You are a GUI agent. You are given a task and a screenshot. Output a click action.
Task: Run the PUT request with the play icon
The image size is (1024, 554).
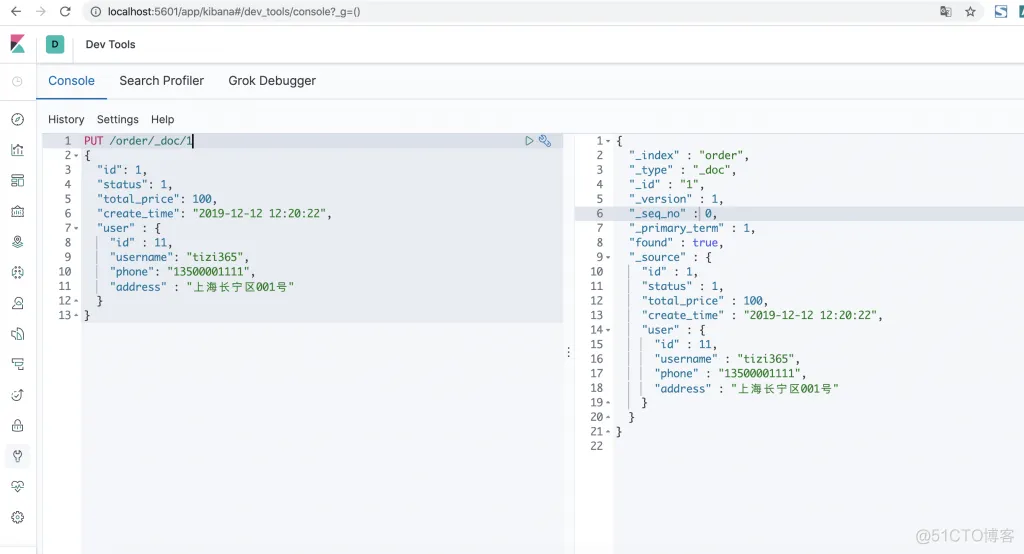click(x=529, y=141)
